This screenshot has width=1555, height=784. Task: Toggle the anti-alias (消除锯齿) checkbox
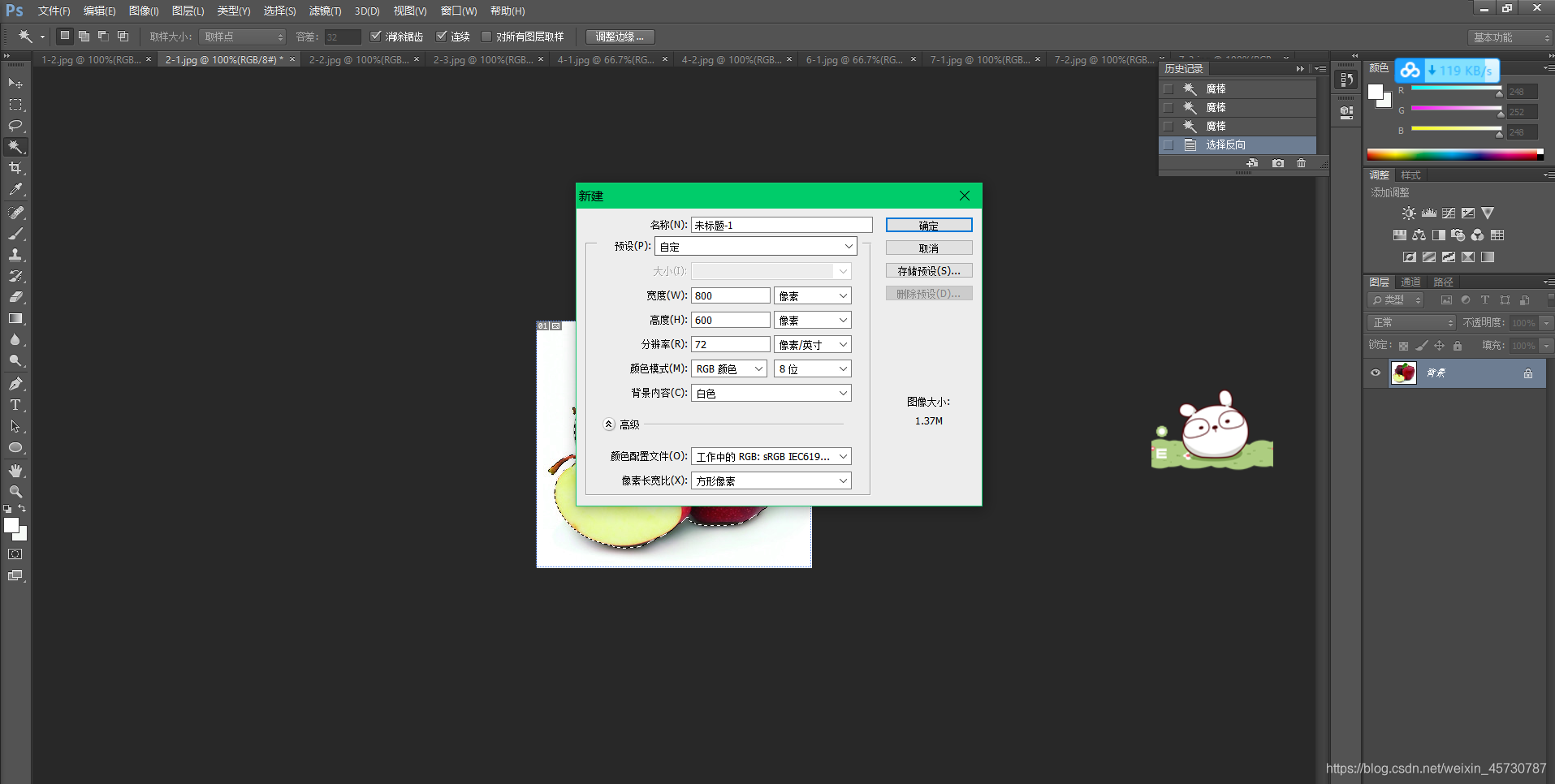coord(375,37)
